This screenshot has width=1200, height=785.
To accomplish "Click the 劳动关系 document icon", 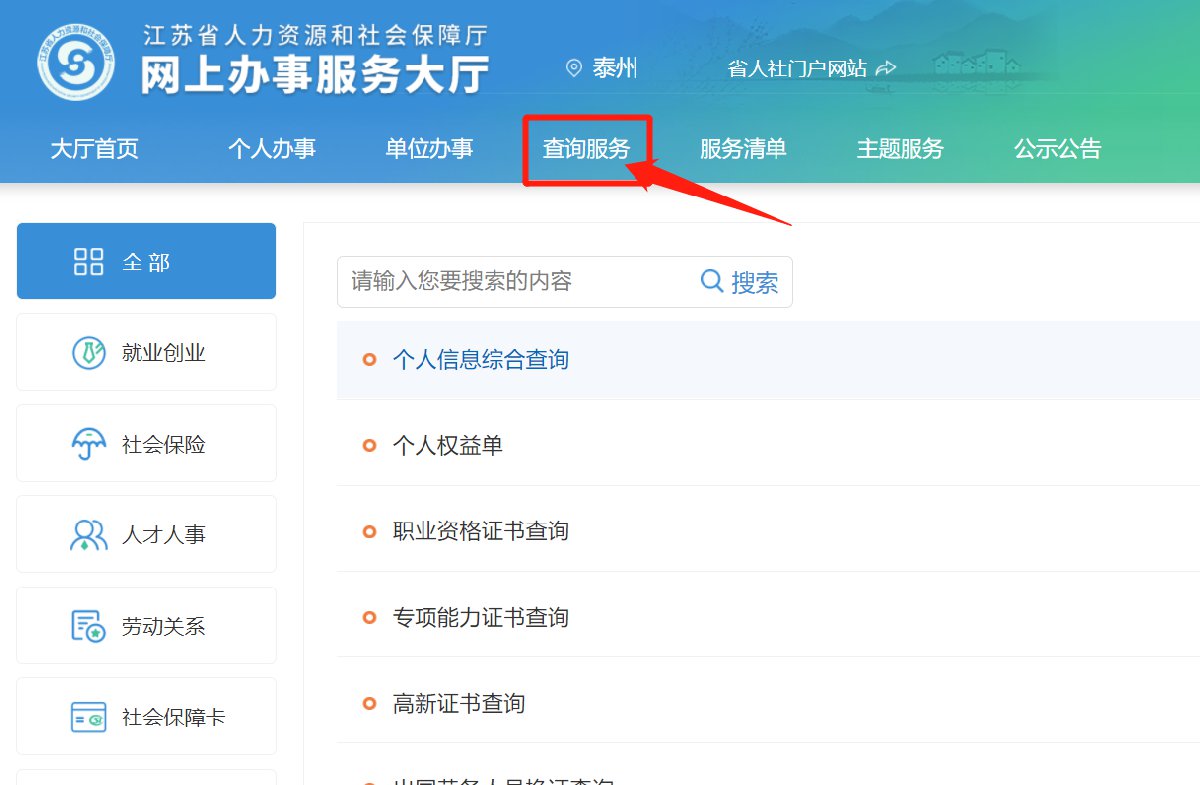I will point(89,626).
